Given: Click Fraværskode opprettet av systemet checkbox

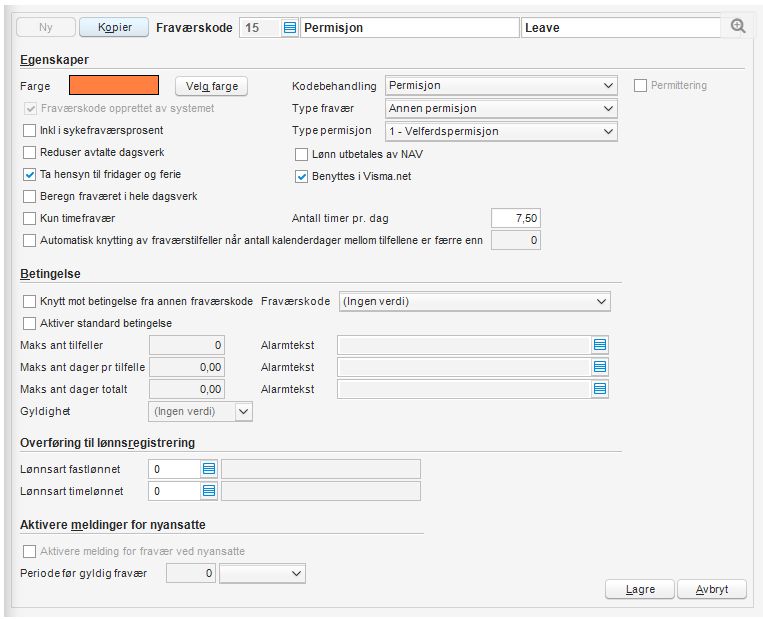Looking at the screenshot, I should click(x=30, y=108).
